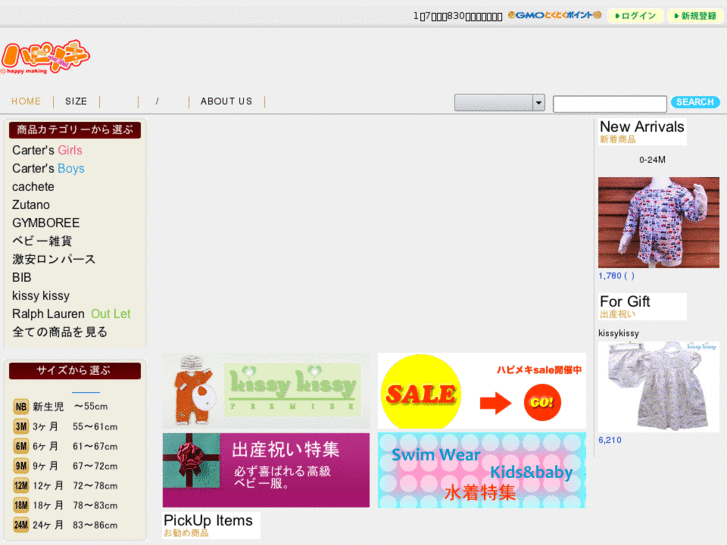Open 激安ロンパース category

tap(54, 259)
